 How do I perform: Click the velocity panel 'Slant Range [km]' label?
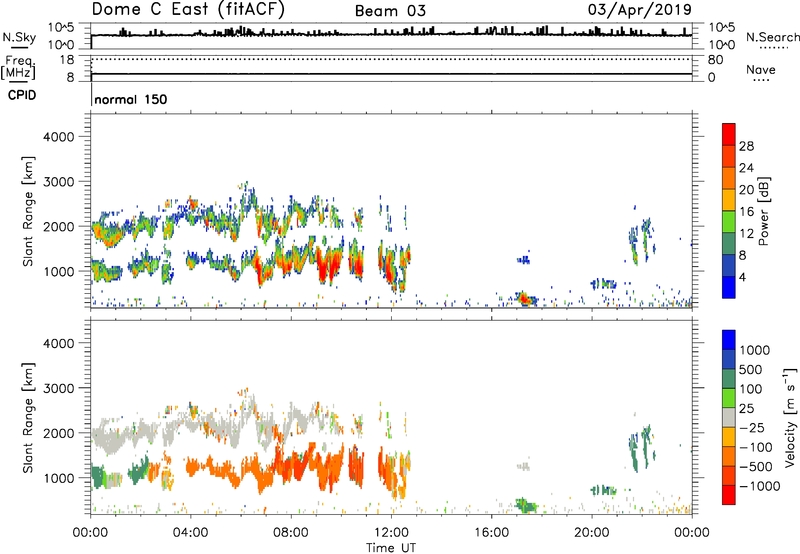click(x=28, y=418)
